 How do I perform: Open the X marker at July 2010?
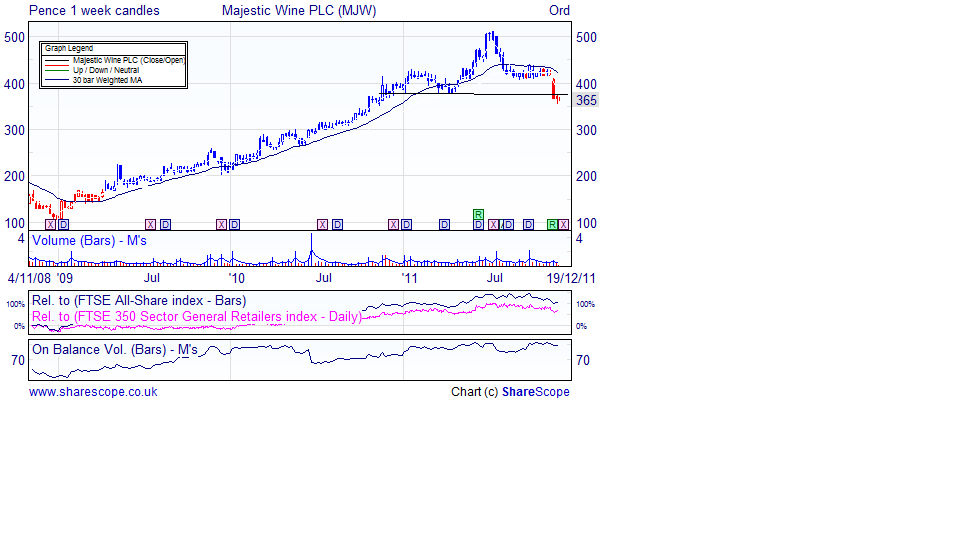click(322, 225)
